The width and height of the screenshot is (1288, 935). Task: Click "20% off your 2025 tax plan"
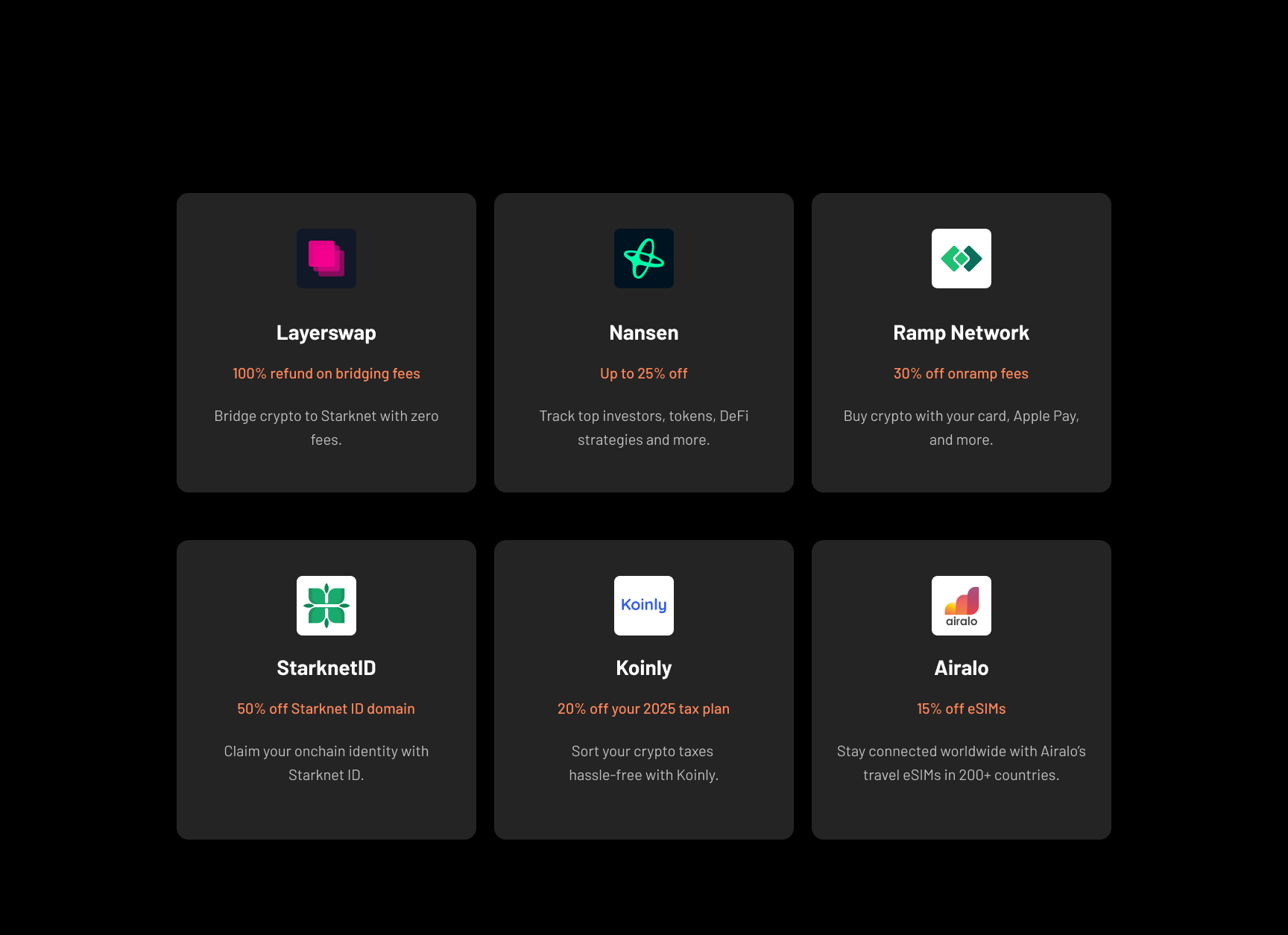click(x=644, y=709)
